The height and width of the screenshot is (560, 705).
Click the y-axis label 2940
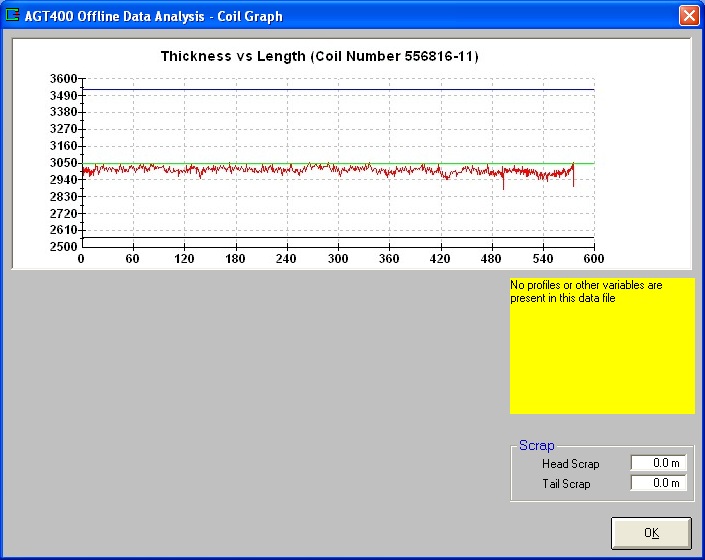(63, 179)
